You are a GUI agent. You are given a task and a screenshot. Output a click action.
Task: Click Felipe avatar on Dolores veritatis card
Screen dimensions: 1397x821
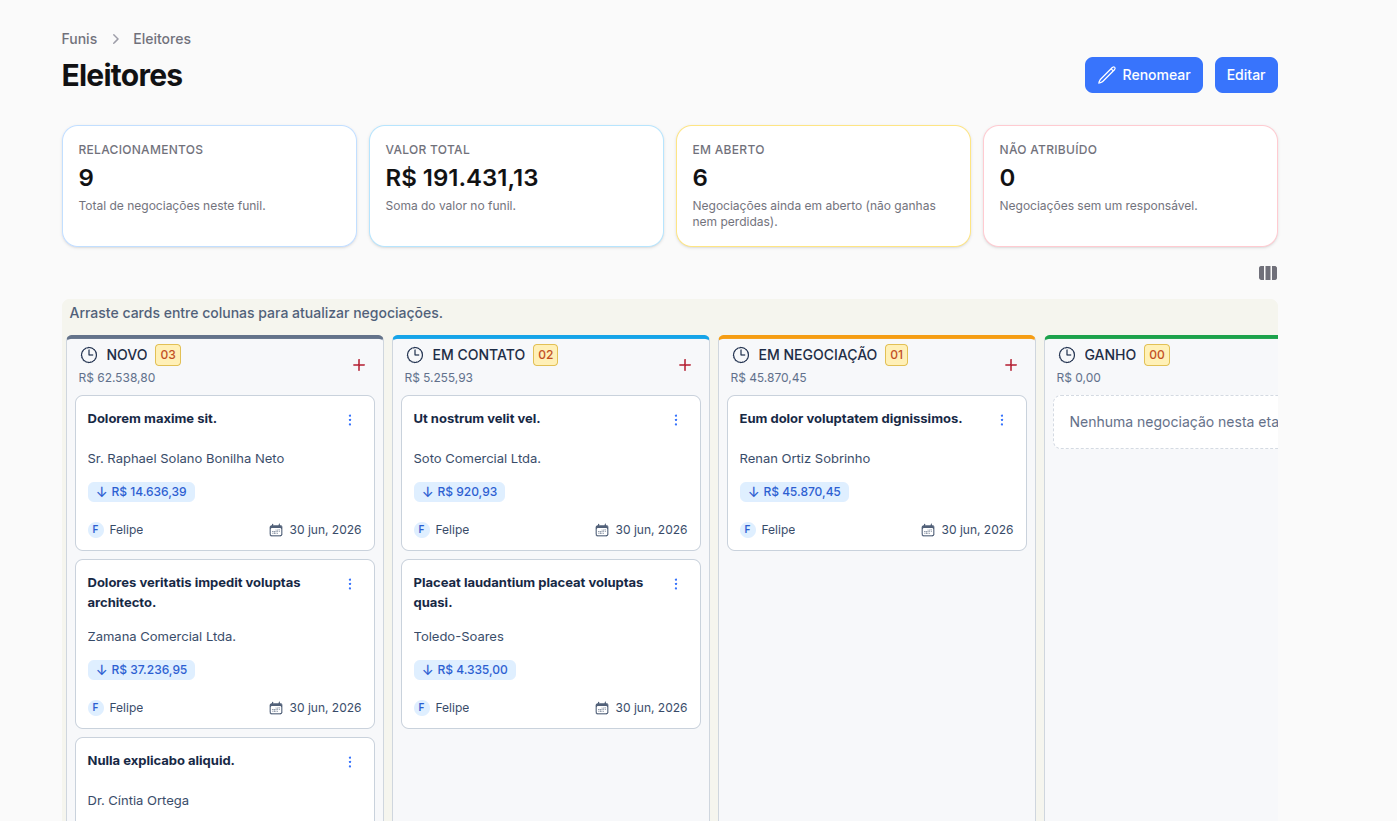96,708
